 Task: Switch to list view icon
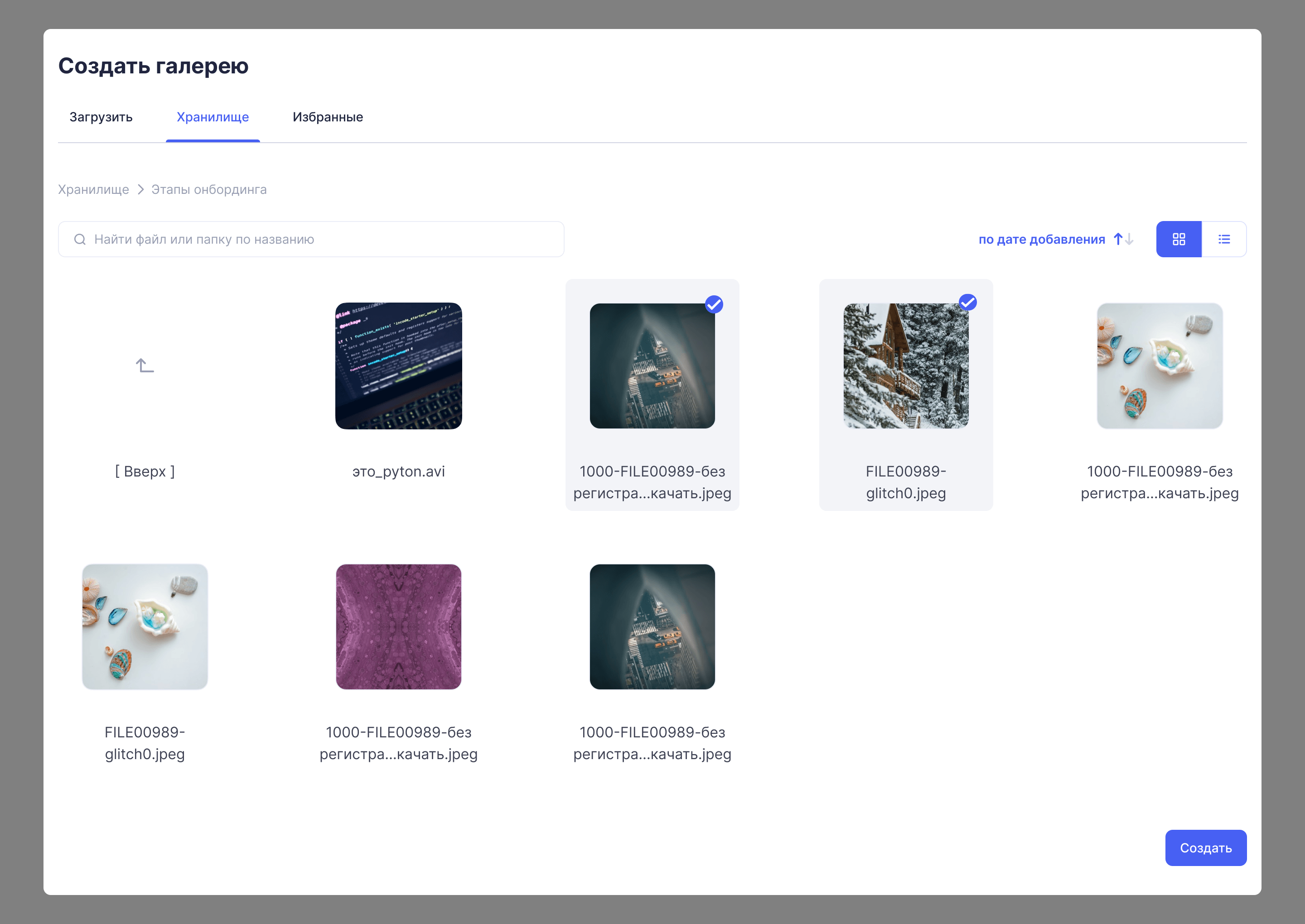click(1223, 239)
